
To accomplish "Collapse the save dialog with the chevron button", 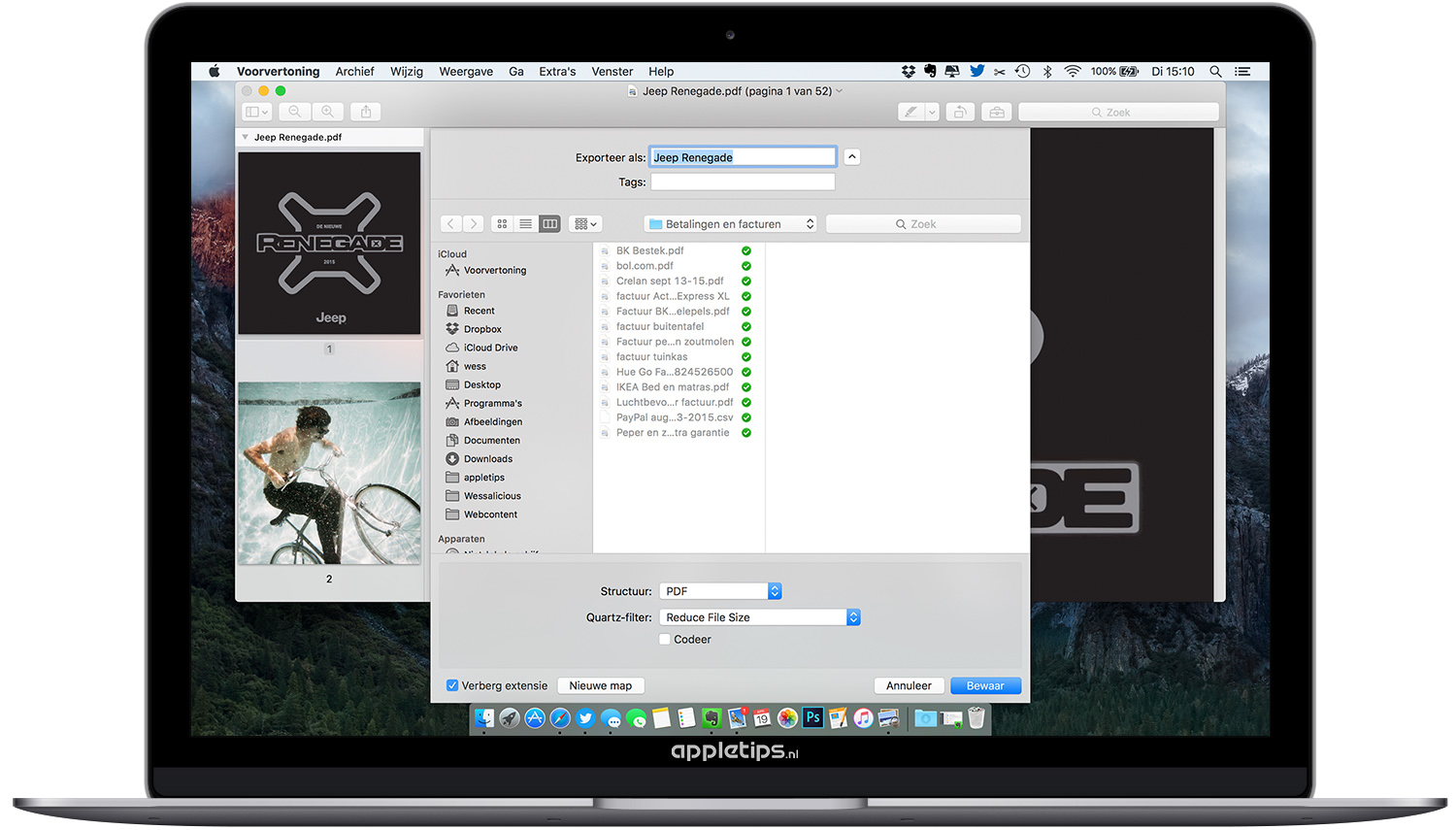I will [x=851, y=157].
